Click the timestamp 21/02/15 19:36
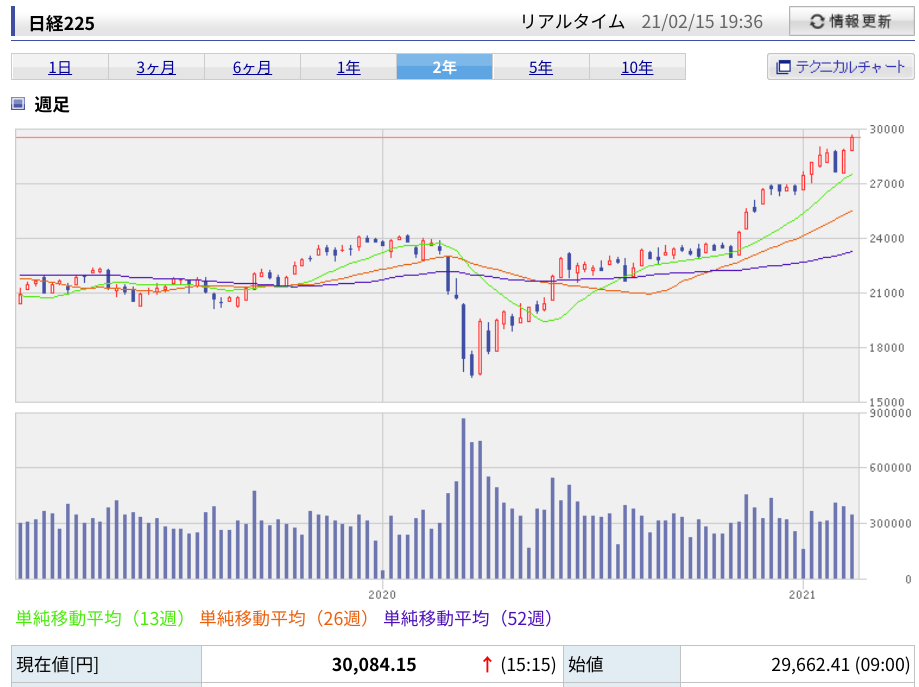The image size is (919, 687). coord(702,22)
